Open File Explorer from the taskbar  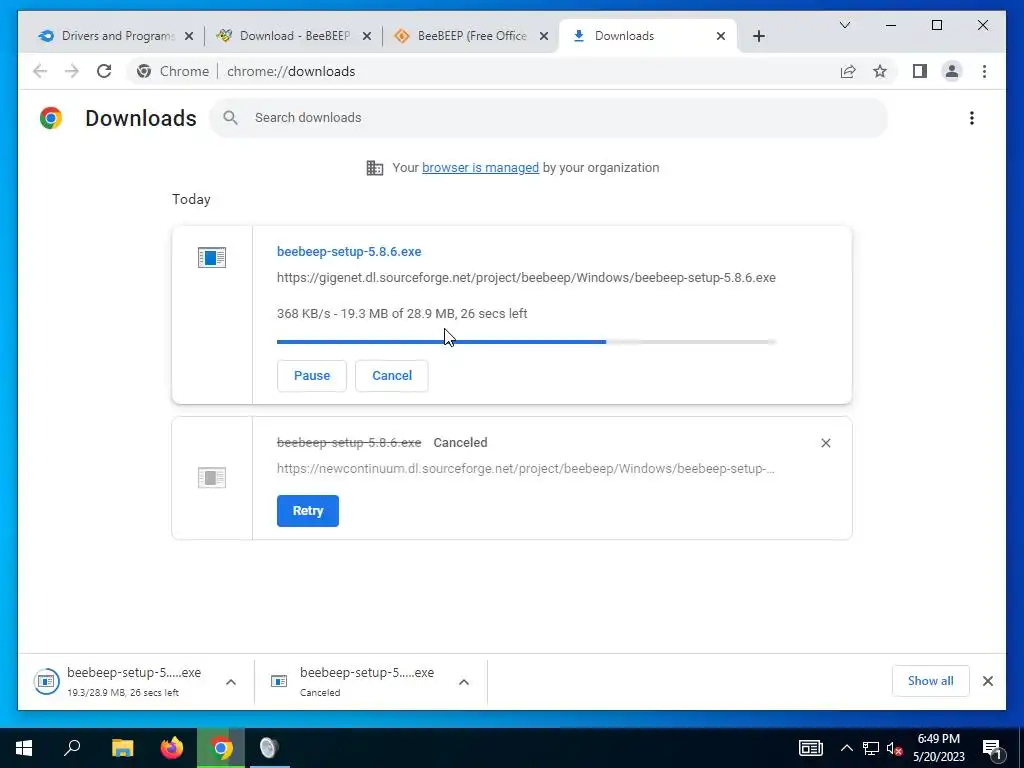coord(122,748)
